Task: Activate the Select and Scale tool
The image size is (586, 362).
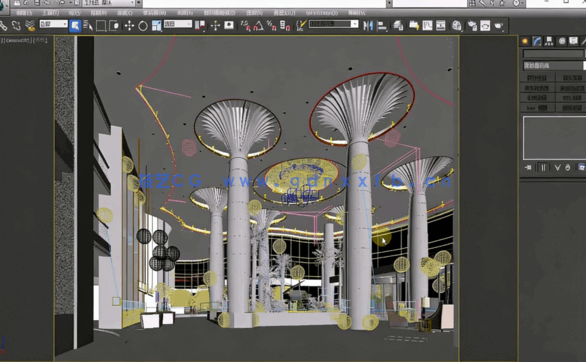Action: tap(157, 25)
